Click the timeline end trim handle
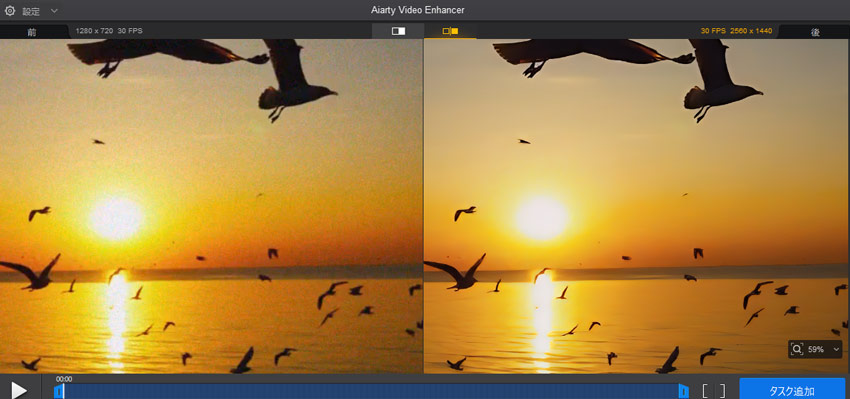This screenshot has height=399, width=850. 684,390
